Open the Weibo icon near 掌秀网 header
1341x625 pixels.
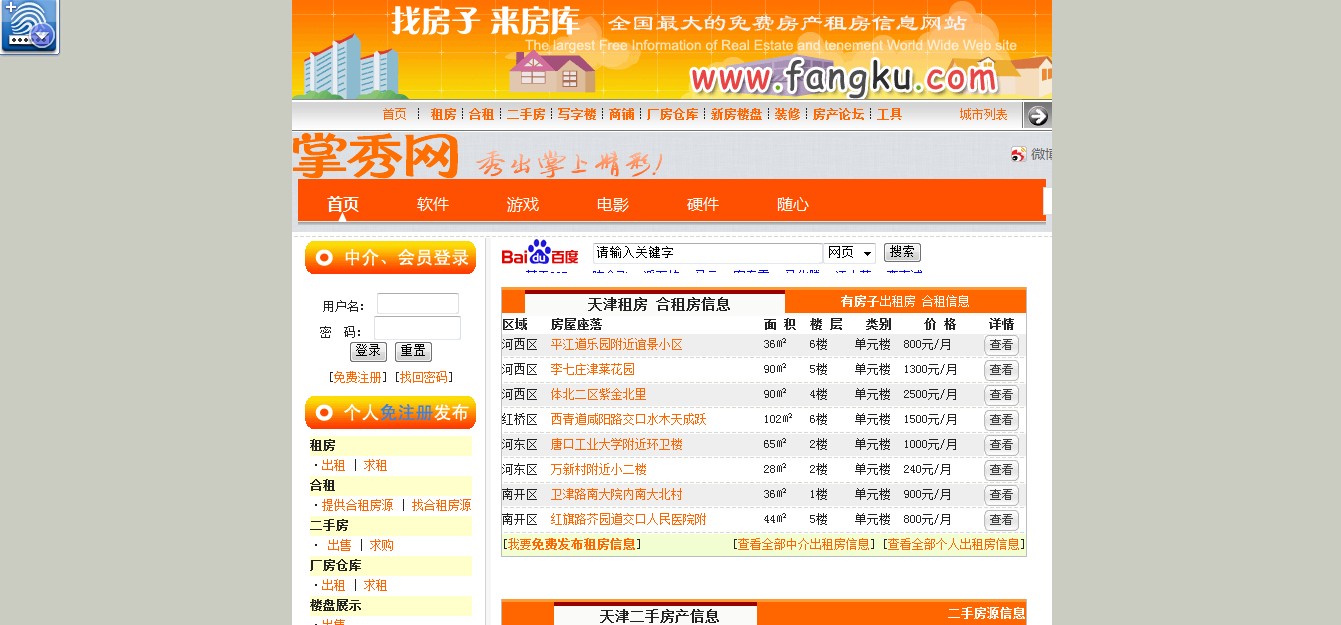pyautogui.click(x=1018, y=154)
